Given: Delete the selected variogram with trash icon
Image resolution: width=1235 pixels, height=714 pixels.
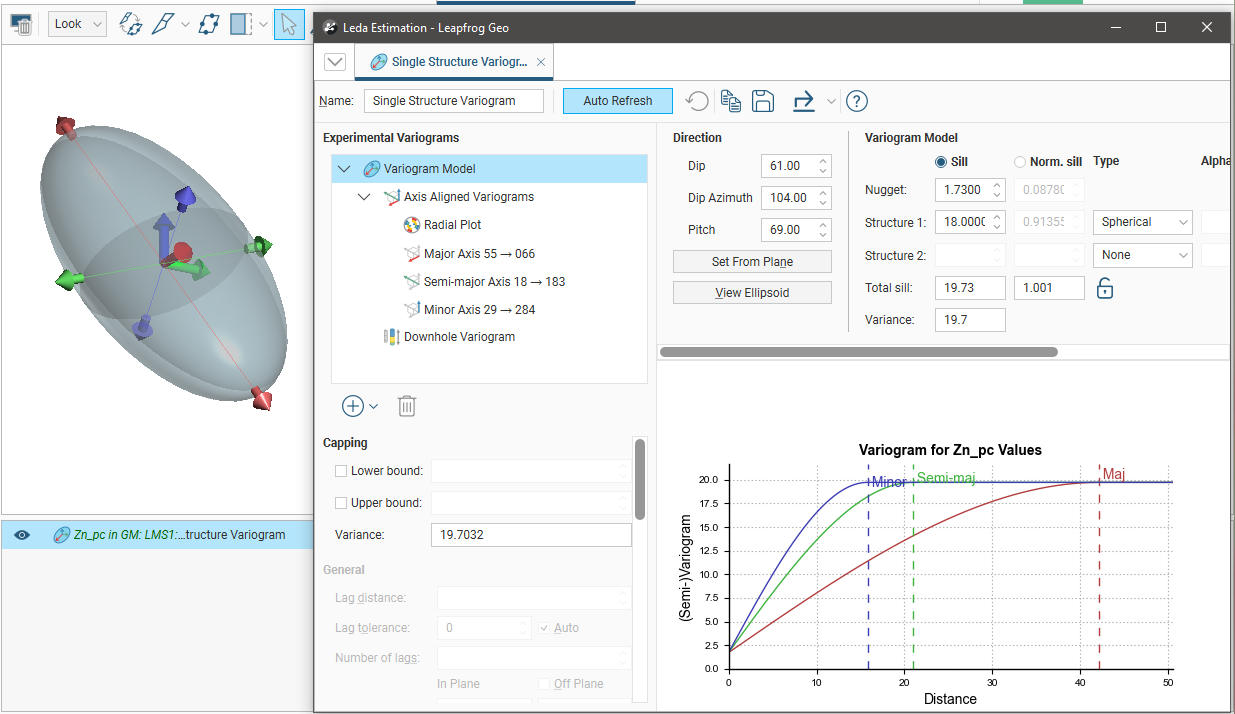Looking at the screenshot, I should (x=407, y=406).
